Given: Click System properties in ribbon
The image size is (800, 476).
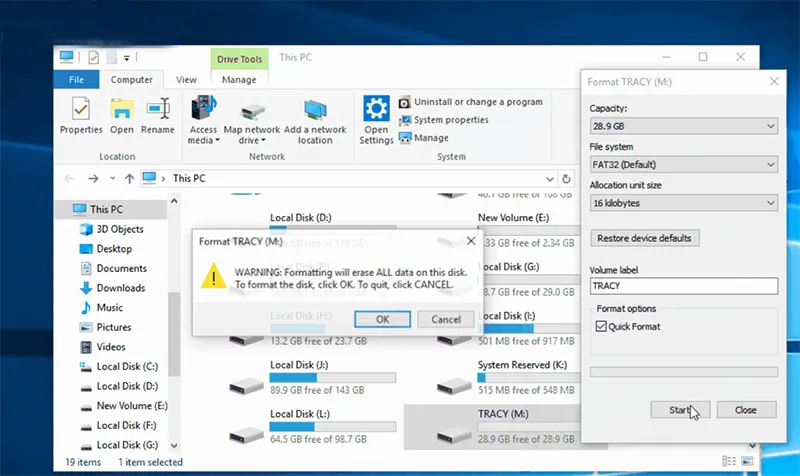Looking at the screenshot, I should pos(443,120).
